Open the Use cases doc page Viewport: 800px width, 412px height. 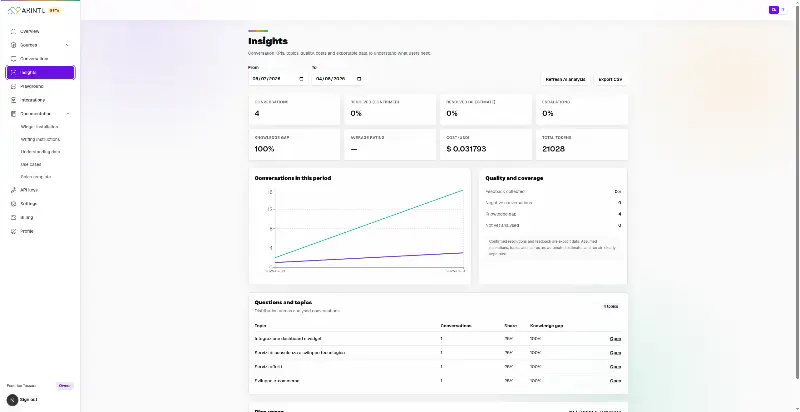31,164
